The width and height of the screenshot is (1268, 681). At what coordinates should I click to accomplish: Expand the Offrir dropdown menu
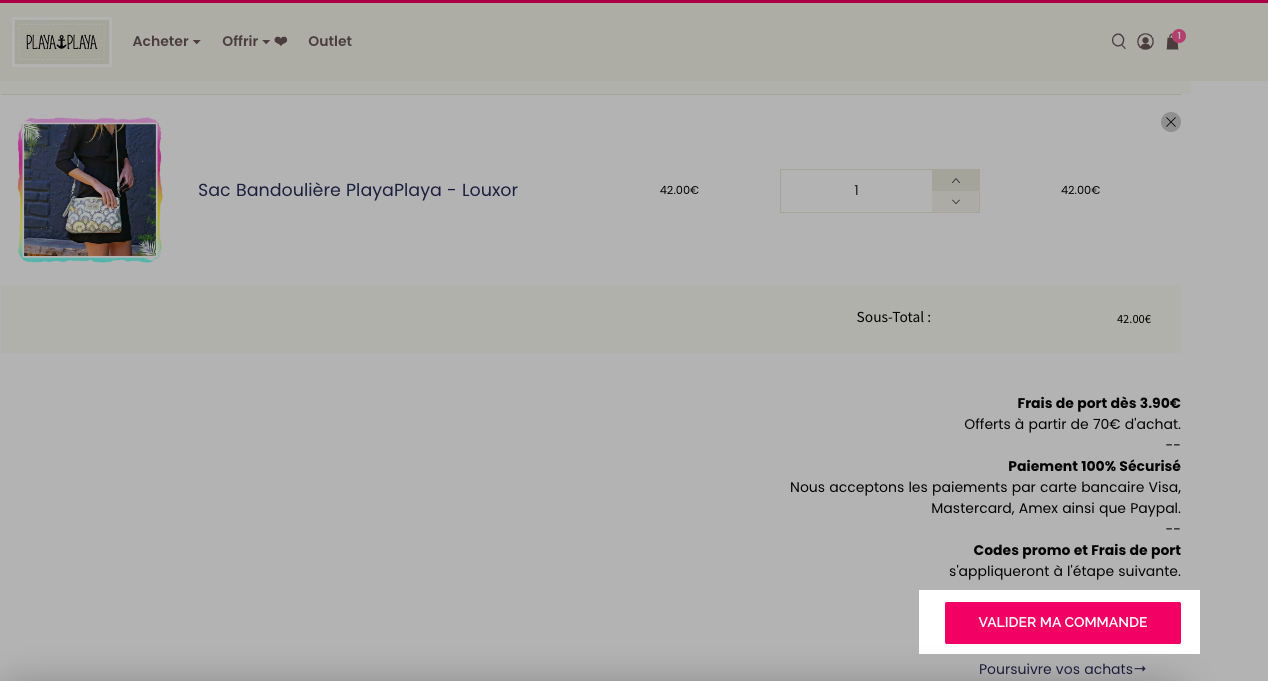click(246, 41)
